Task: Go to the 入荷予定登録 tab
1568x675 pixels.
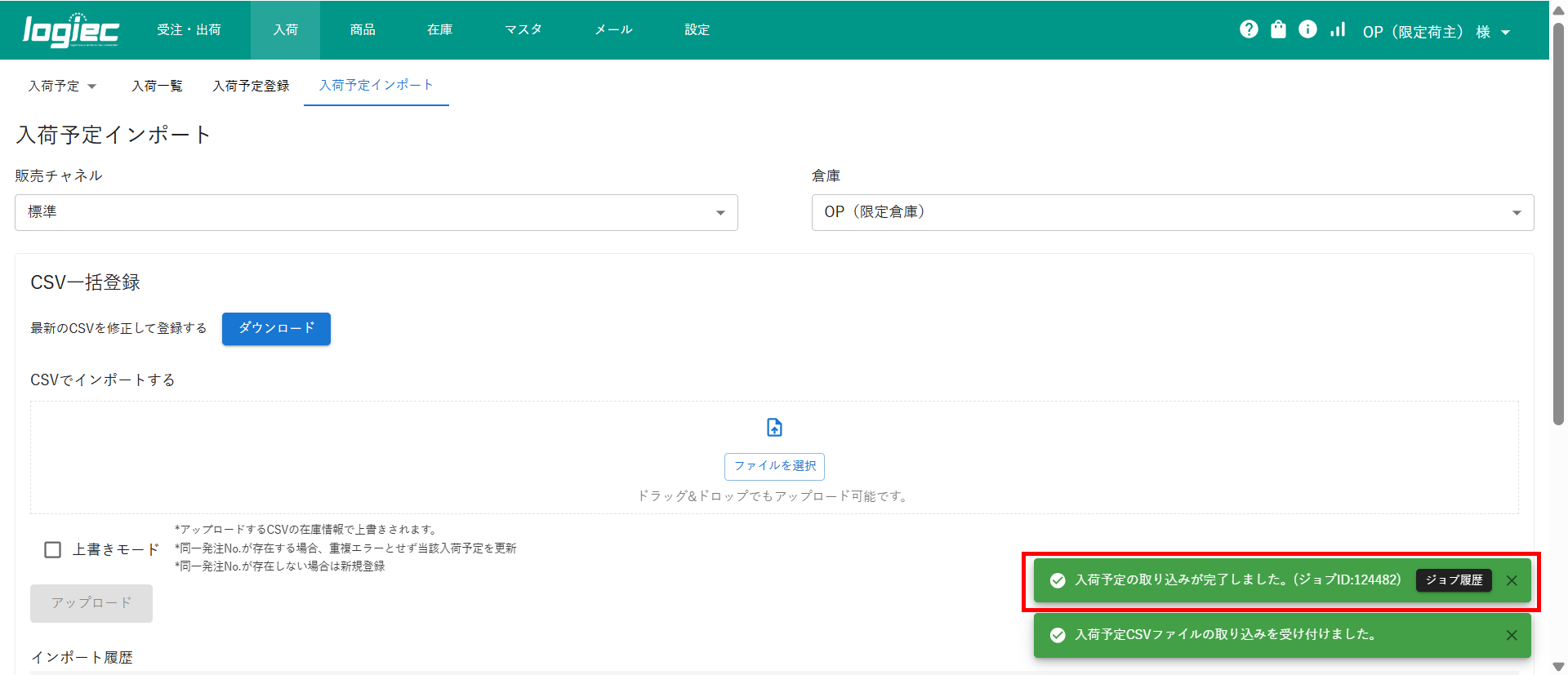Action: (x=251, y=86)
